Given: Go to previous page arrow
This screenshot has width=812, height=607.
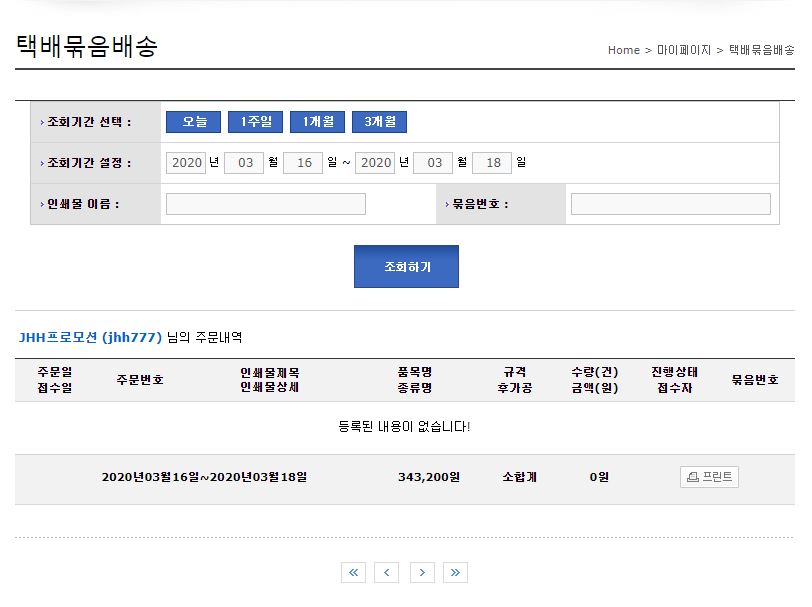Looking at the screenshot, I should [x=387, y=572].
